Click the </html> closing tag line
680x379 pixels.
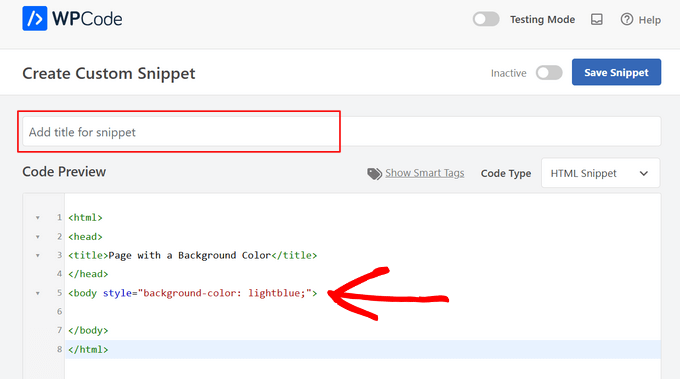pyautogui.click(x=88, y=350)
